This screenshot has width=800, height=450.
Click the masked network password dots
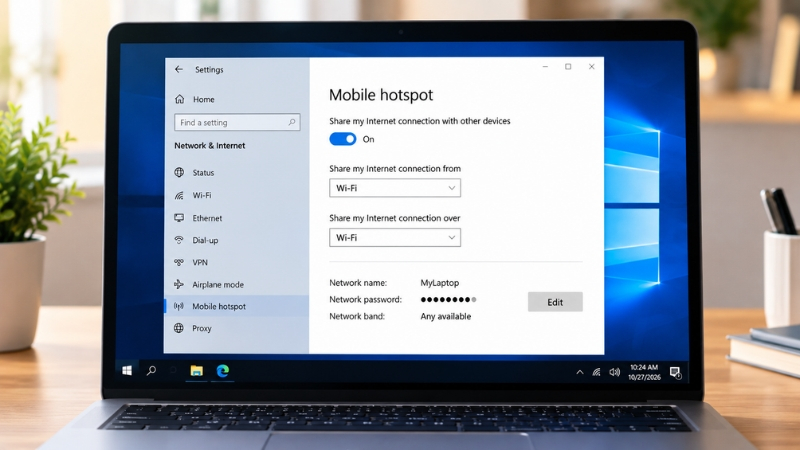click(x=448, y=299)
